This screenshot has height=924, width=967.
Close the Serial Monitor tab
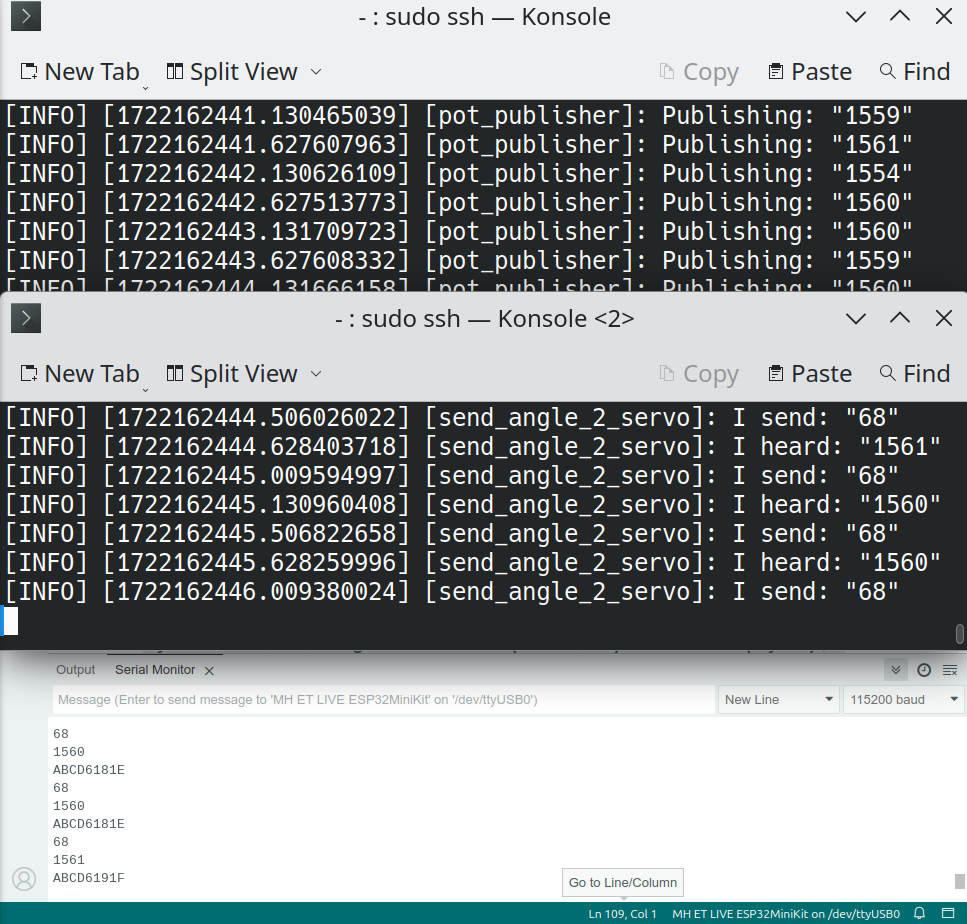point(209,670)
